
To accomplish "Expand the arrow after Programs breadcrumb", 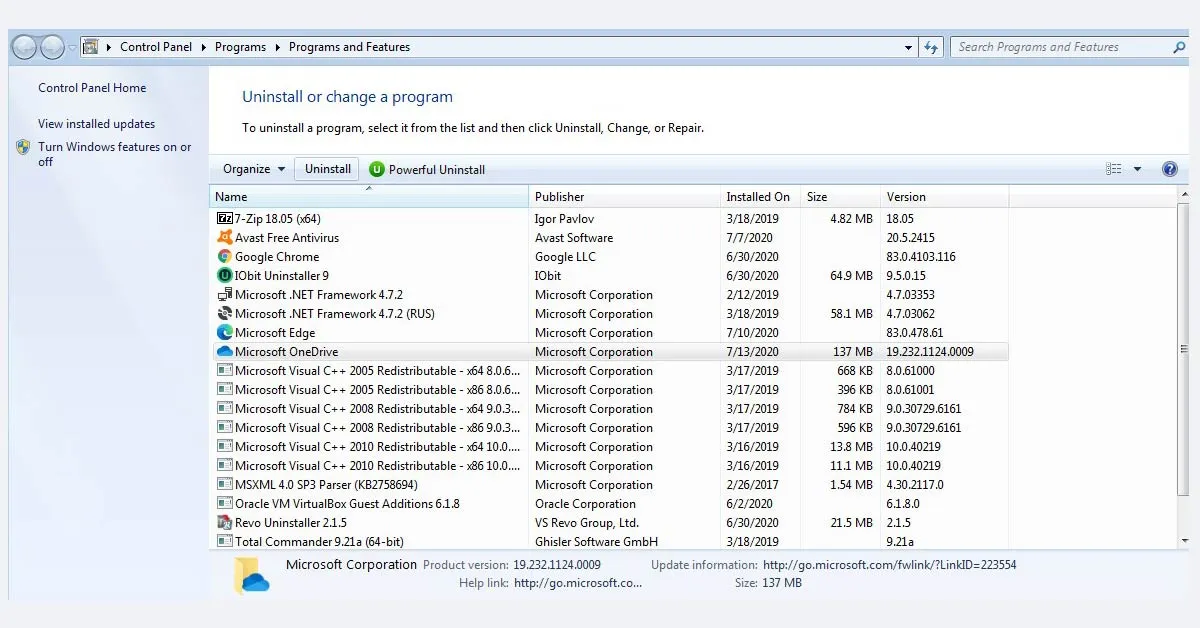I will 278,47.
